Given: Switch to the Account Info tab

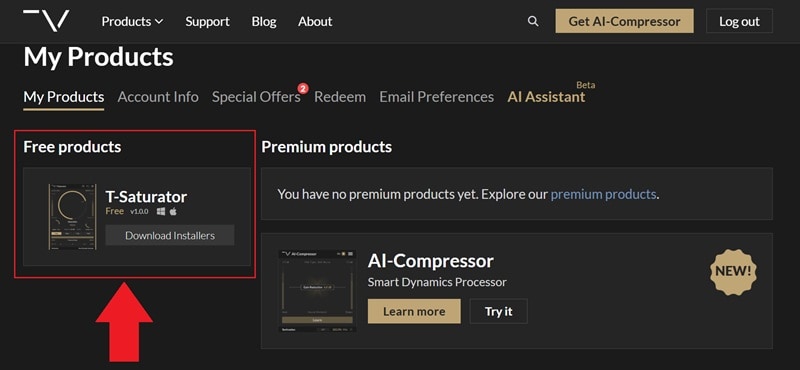Looking at the screenshot, I should pyautogui.click(x=158, y=97).
